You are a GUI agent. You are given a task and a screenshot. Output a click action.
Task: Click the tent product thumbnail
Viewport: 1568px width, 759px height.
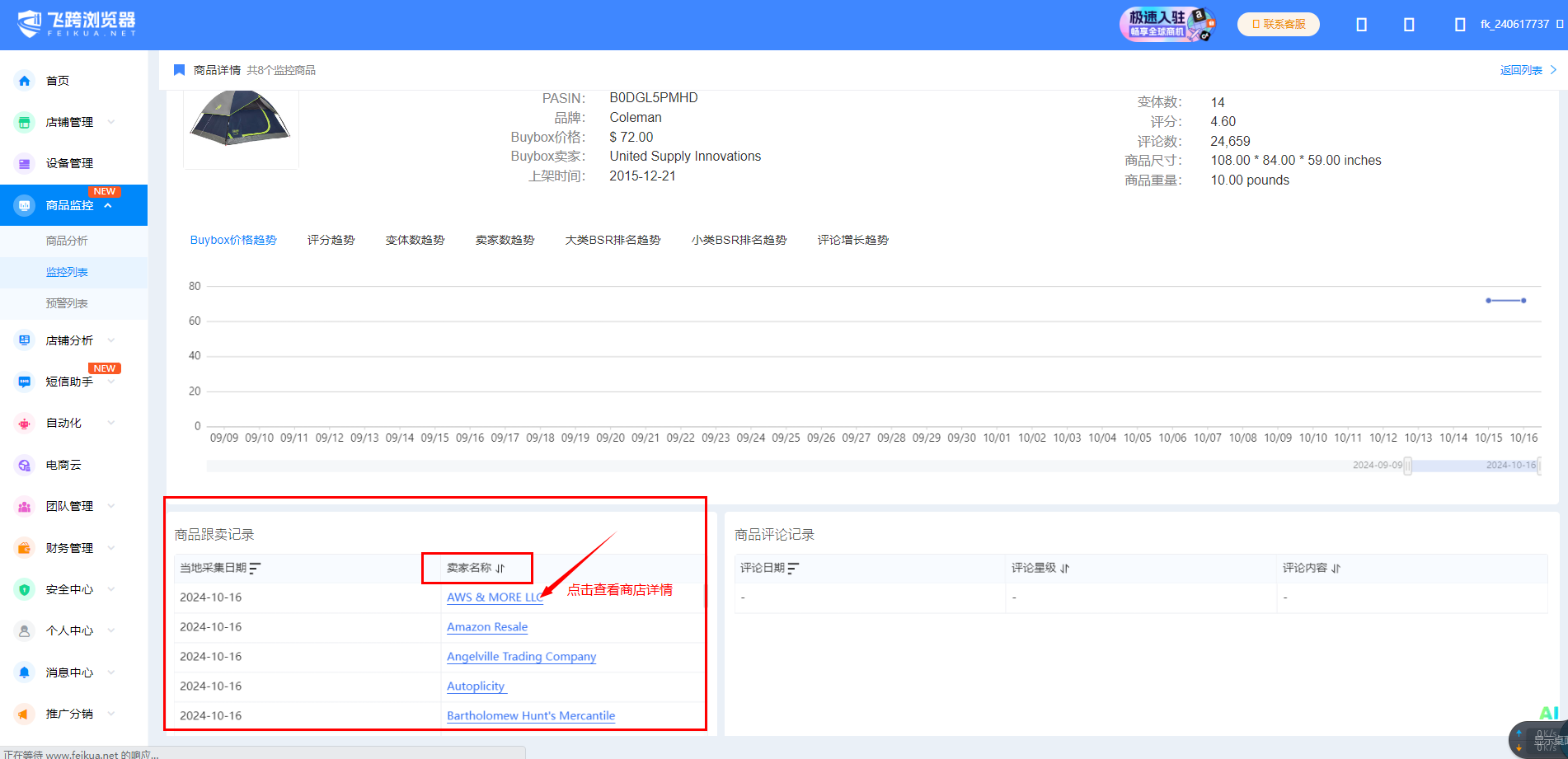point(241,128)
